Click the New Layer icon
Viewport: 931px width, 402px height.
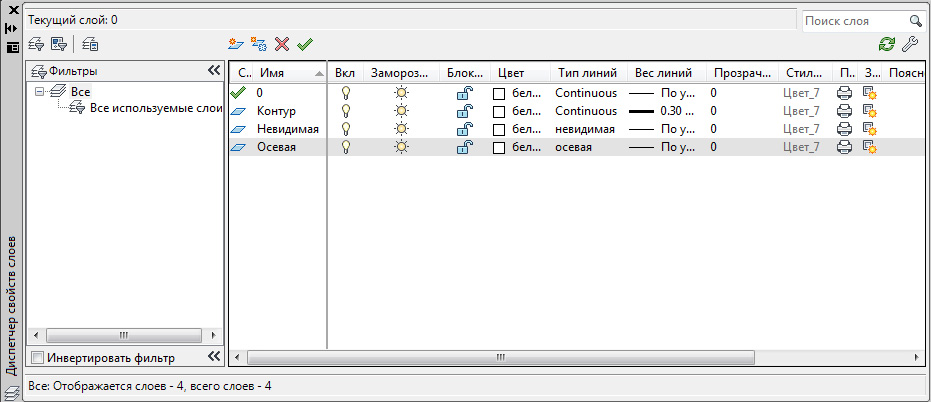click(235, 44)
